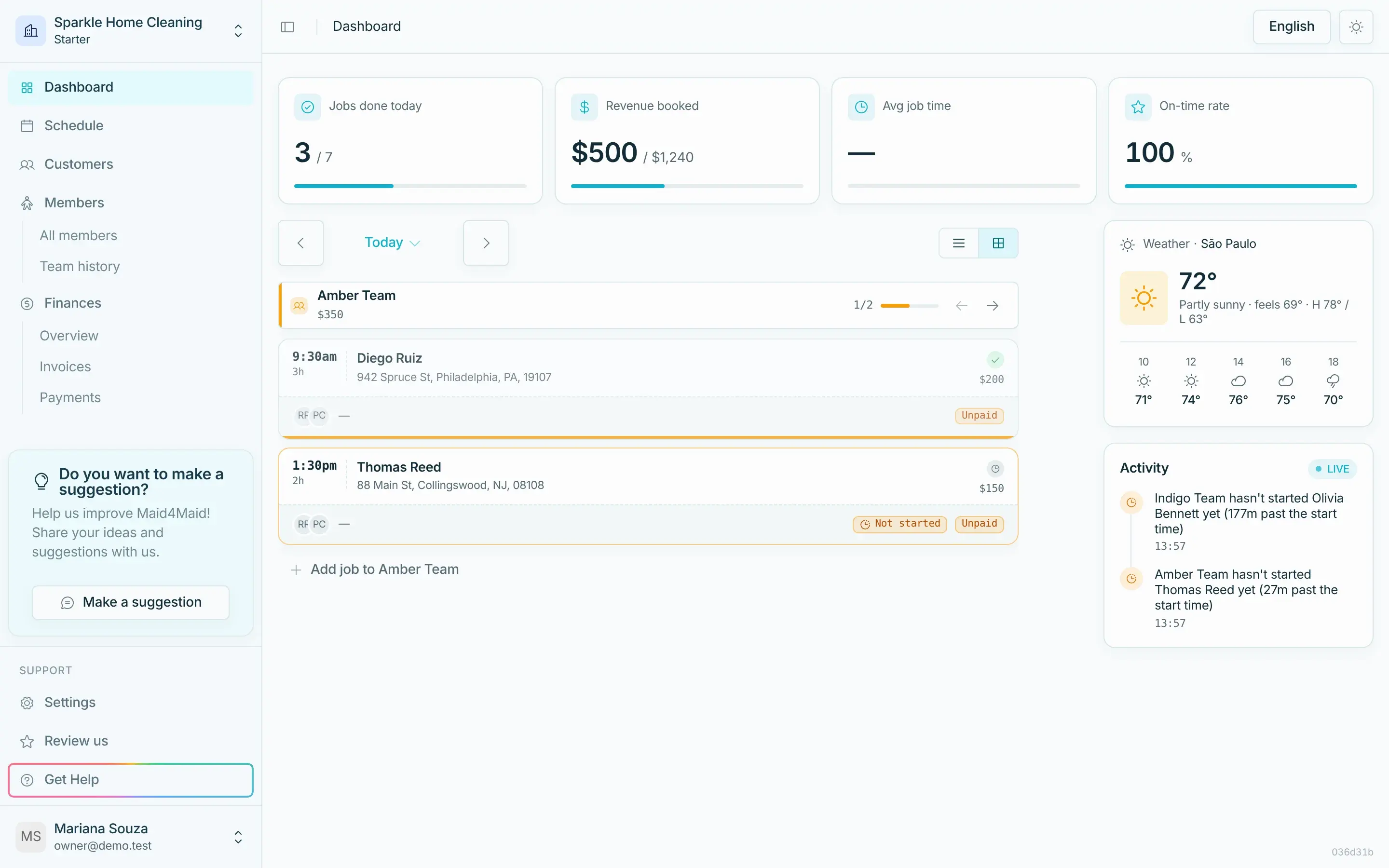The height and width of the screenshot is (868, 1389).
Task: Click the Amber Team right arrow
Action: [x=993, y=306]
